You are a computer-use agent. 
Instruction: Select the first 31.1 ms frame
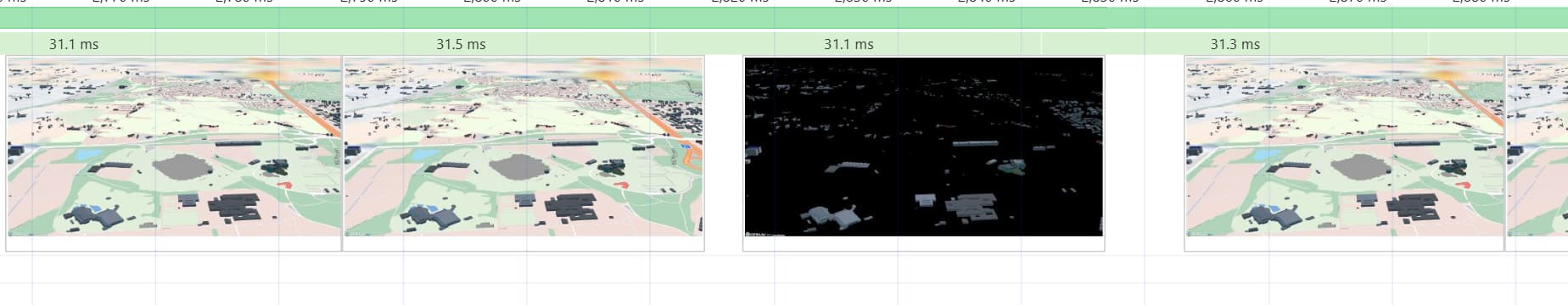point(133,44)
